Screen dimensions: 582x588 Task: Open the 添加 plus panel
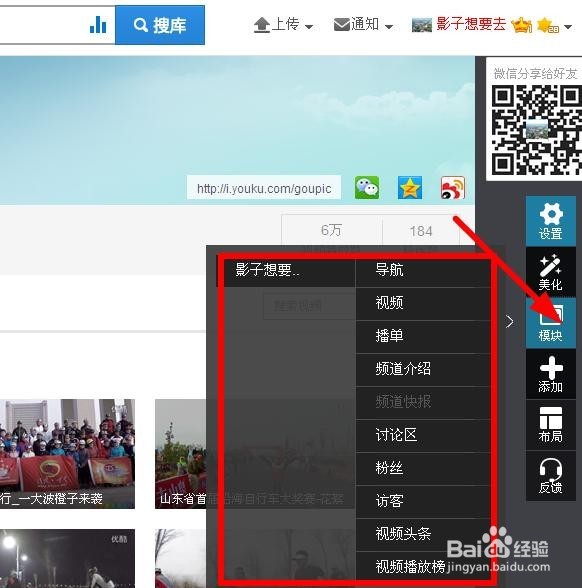click(550, 374)
